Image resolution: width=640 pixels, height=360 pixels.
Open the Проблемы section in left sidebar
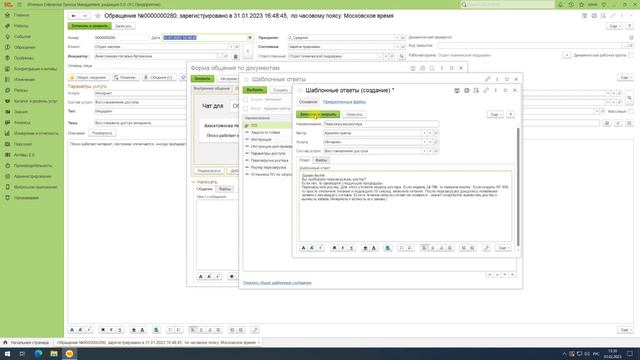[x=24, y=58]
